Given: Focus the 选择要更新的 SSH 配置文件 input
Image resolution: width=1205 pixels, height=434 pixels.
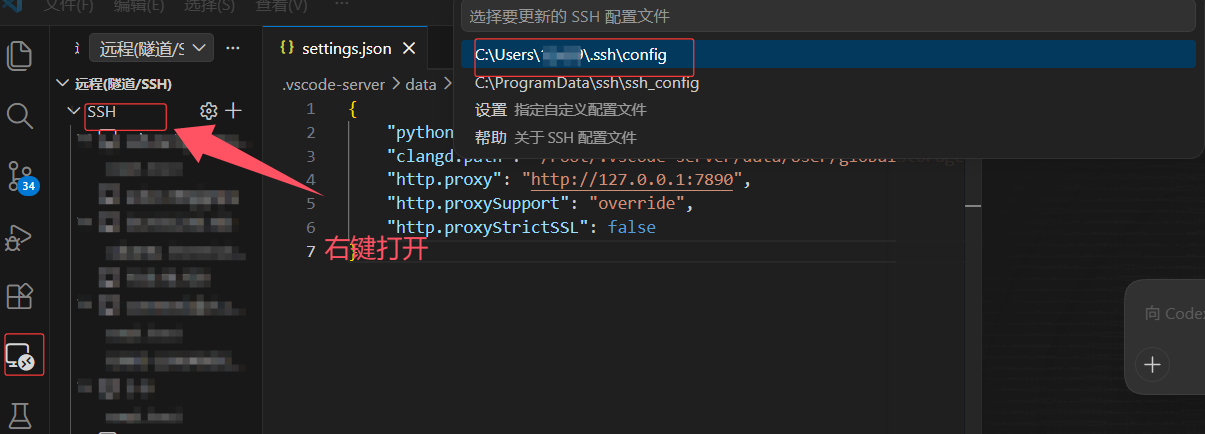Looking at the screenshot, I should 828,16.
